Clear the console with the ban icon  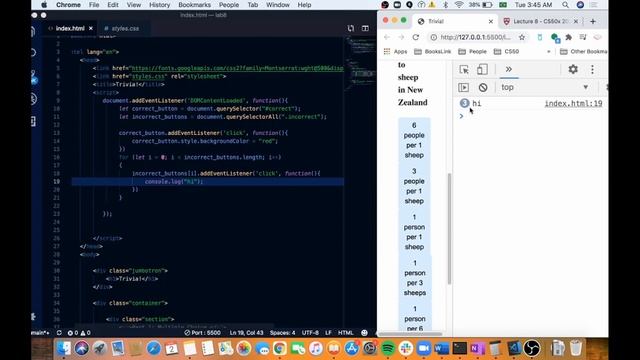coord(483,87)
